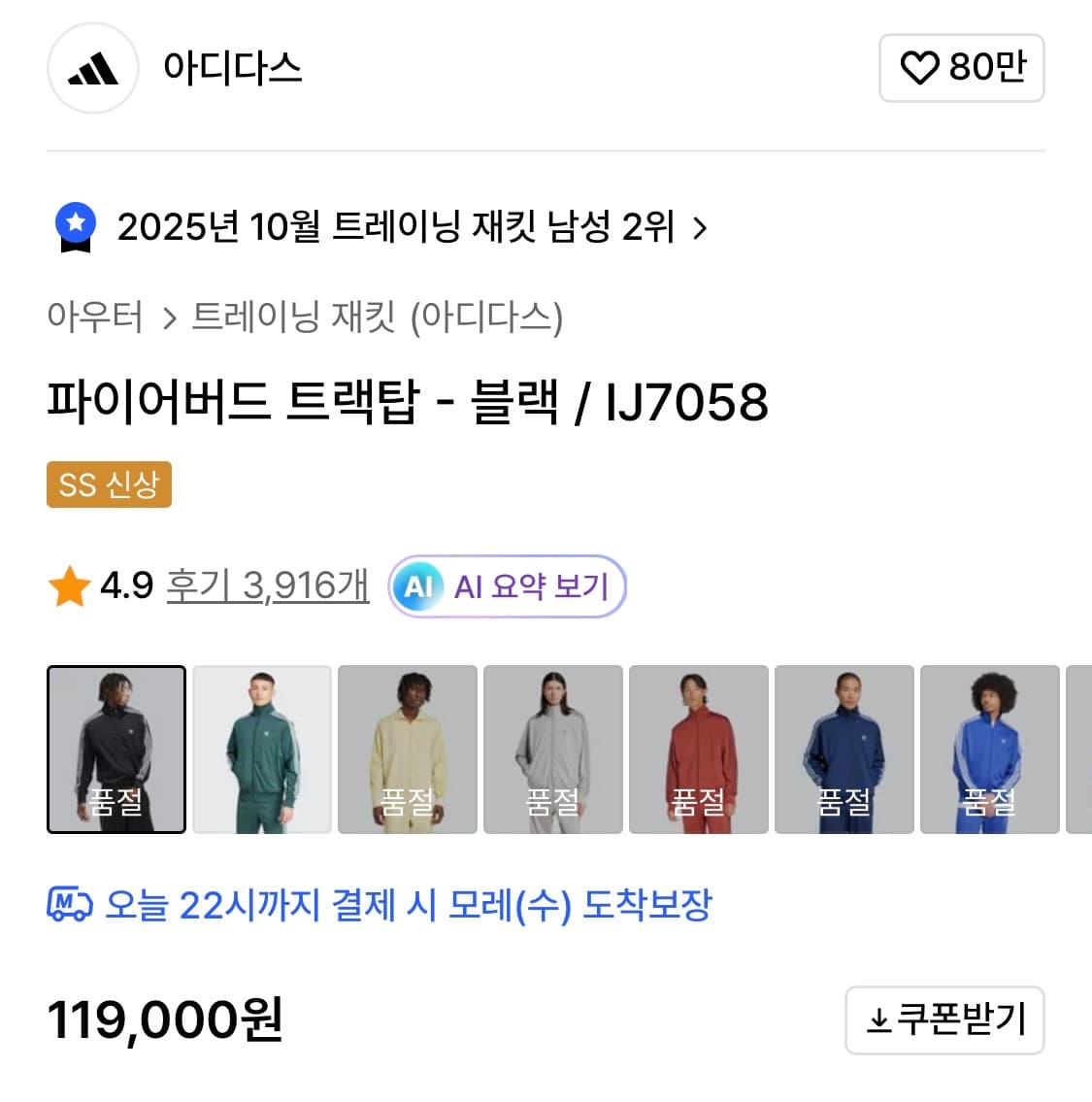
Task: Click the SS 신상 tag
Action: click(109, 485)
